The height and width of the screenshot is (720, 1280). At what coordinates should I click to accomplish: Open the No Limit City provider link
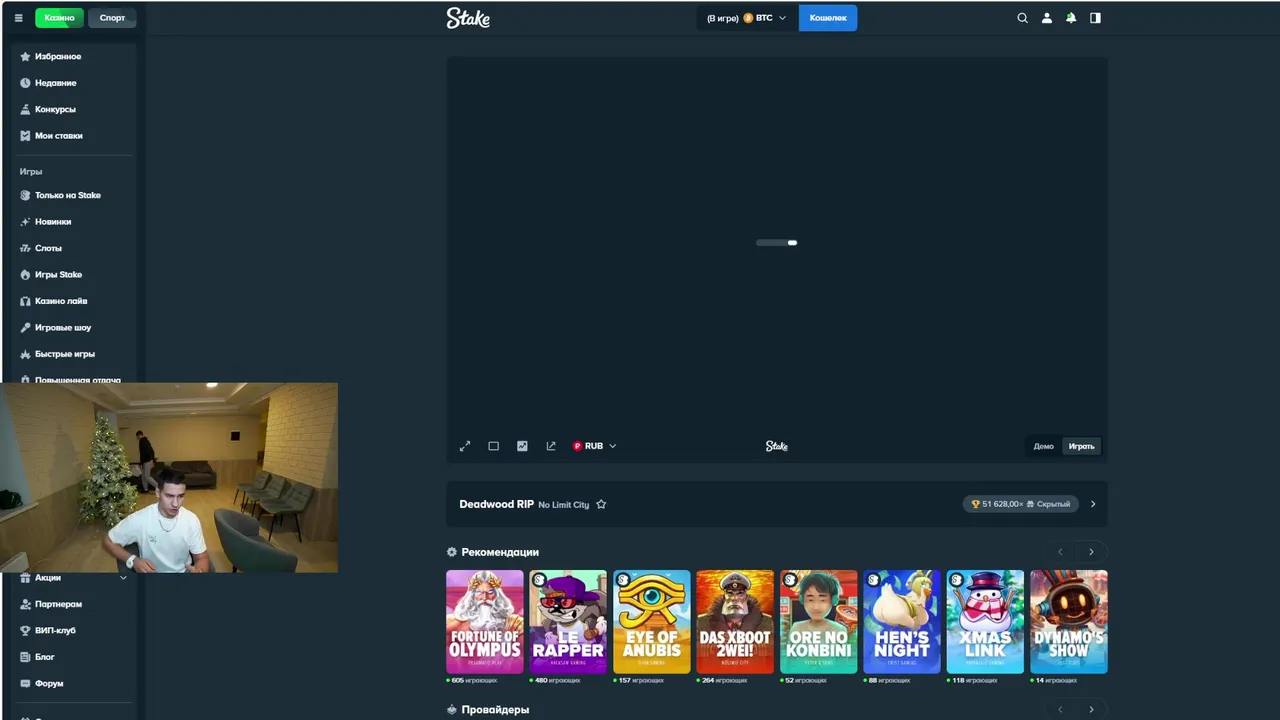[564, 505]
